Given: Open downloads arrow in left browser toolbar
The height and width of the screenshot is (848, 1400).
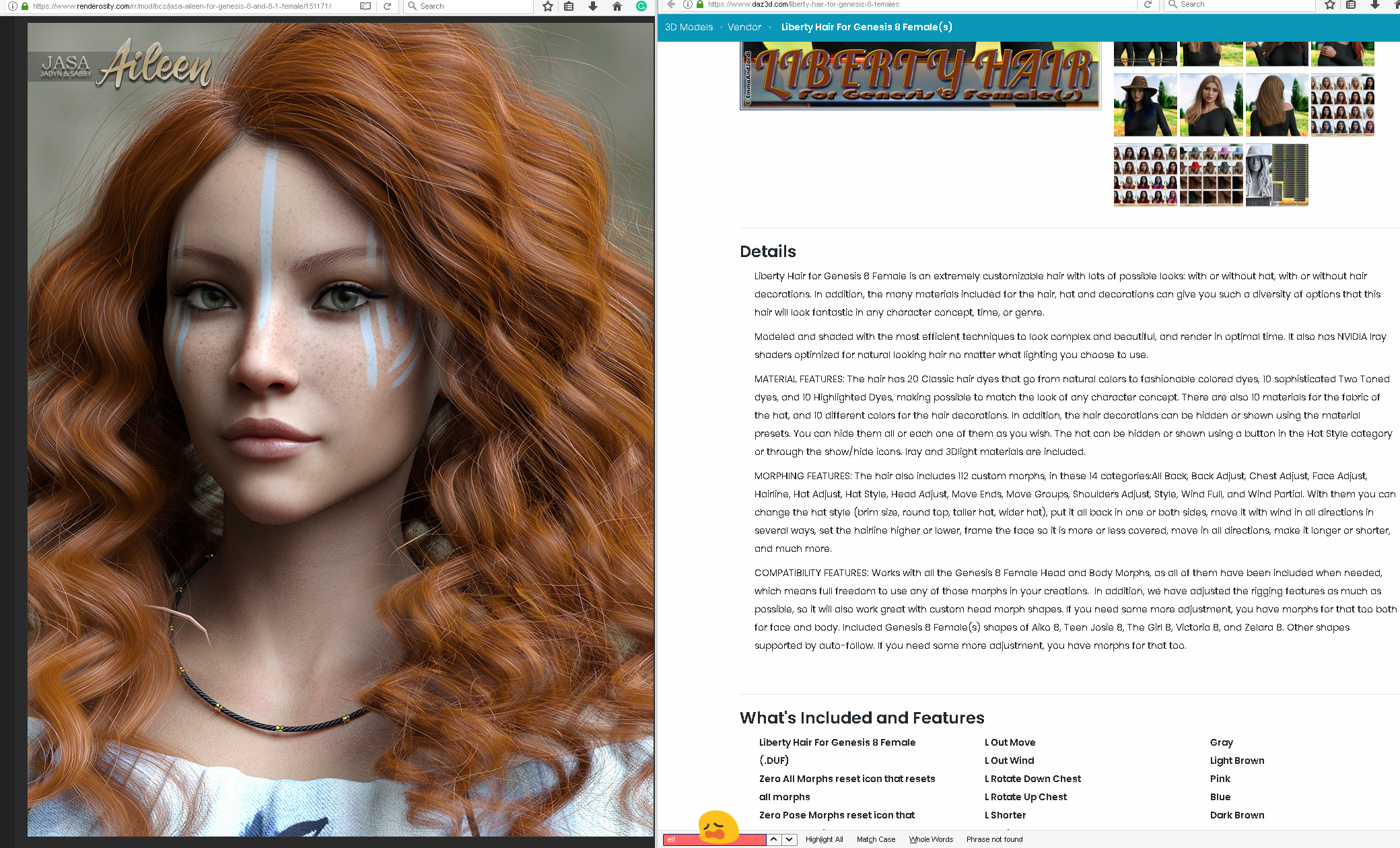Looking at the screenshot, I should pyautogui.click(x=593, y=6).
